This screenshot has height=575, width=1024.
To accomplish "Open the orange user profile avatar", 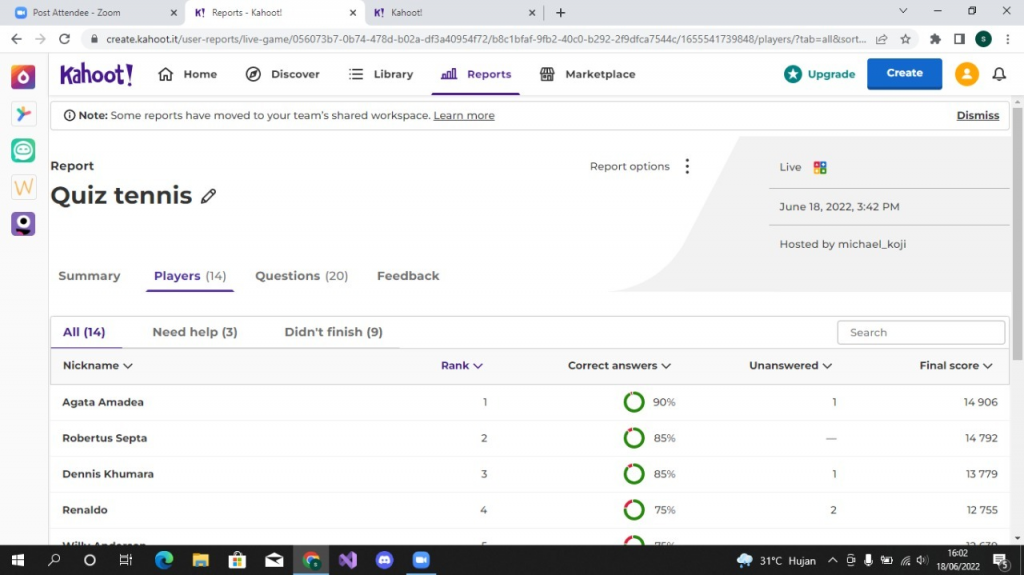I will tap(967, 74).
